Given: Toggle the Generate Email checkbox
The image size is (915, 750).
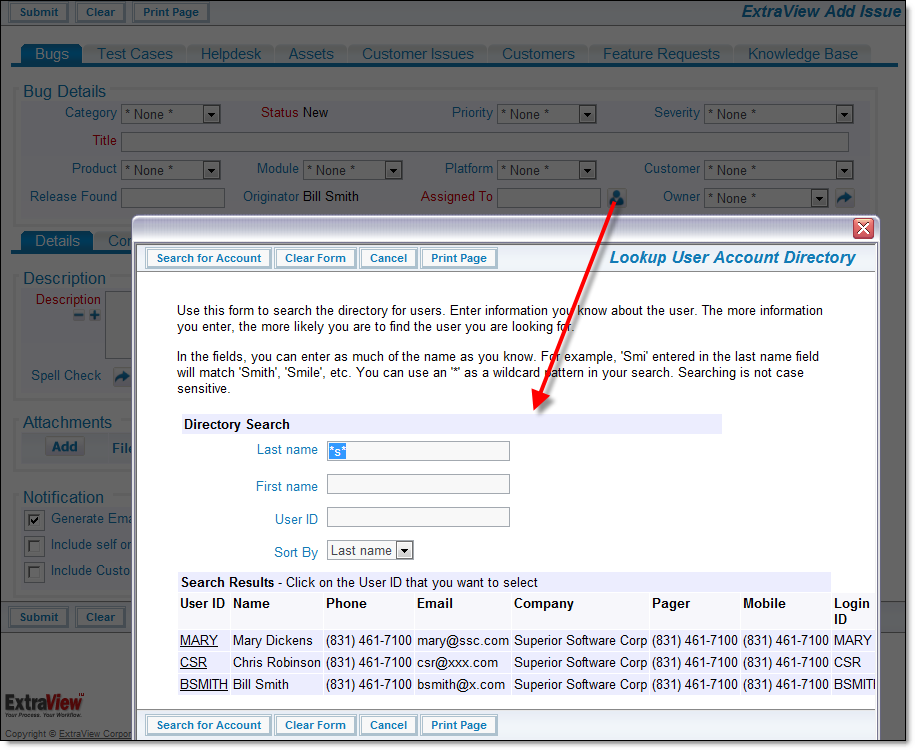Looking at the screenshot, I should [34, 519].
